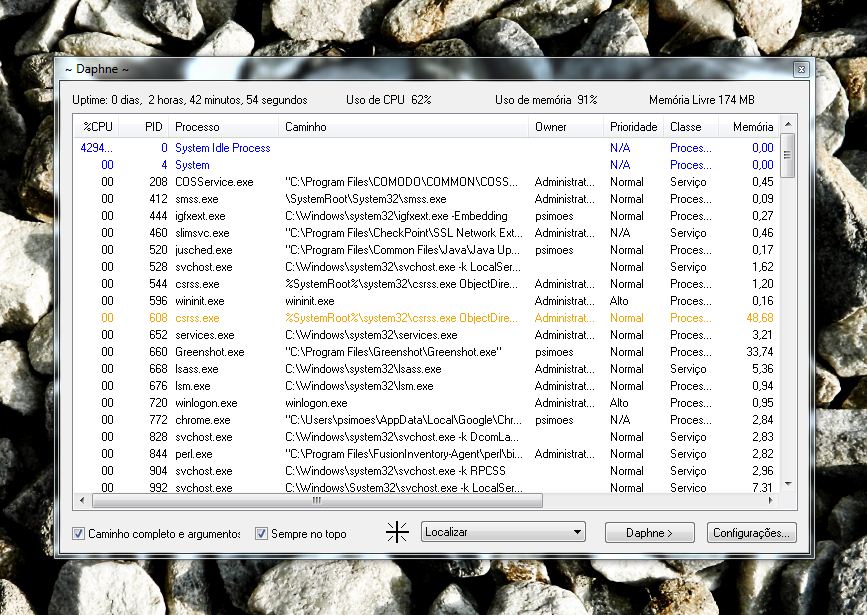Click psimoes owner of chrome.exe
Viewport: 867px width, 615px height.
554,420
